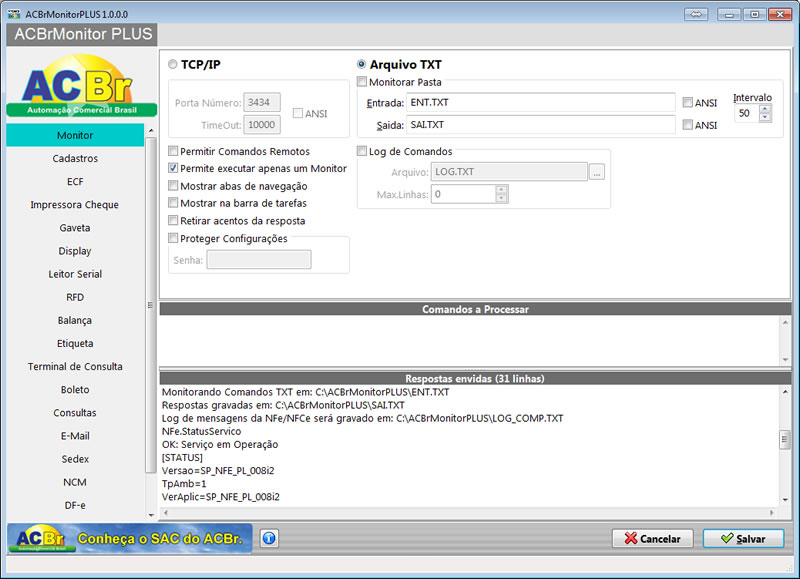The image size is (800, 579).
Task: Open the Balança section
Action: click(75, 320)
